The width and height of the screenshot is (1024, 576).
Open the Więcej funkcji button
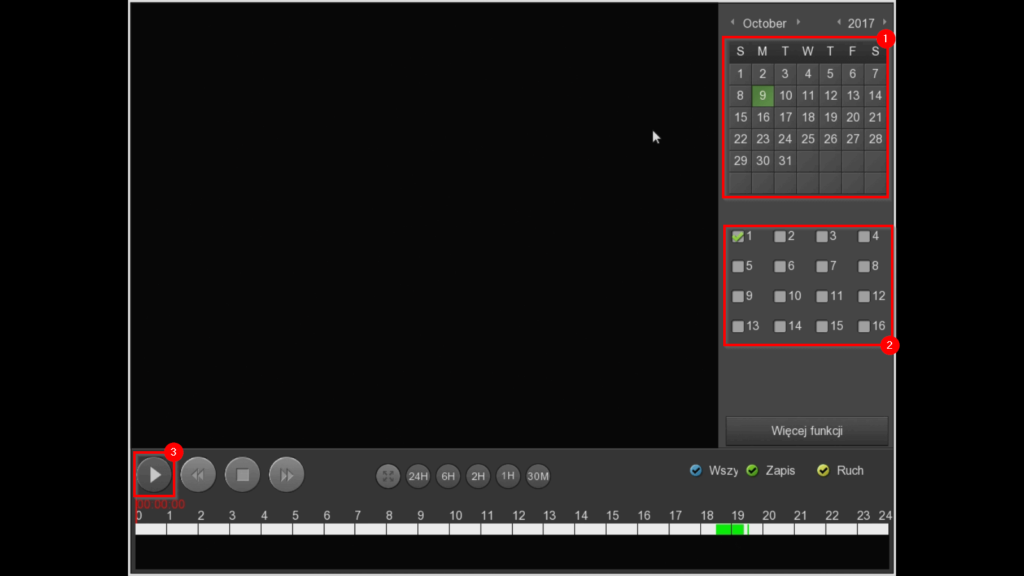(x=806, y=431)
